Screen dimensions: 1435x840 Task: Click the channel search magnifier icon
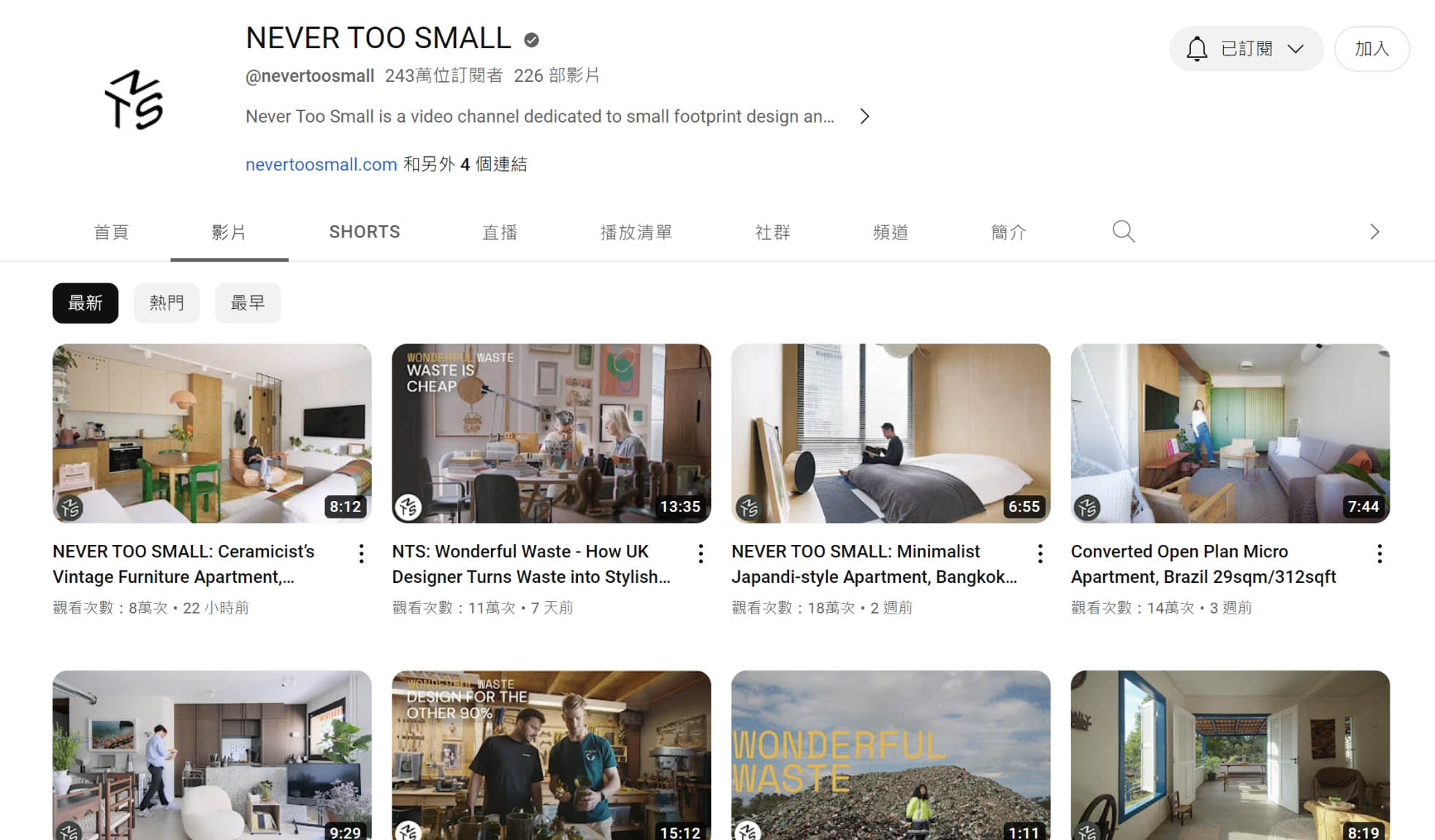(1123, 232)
